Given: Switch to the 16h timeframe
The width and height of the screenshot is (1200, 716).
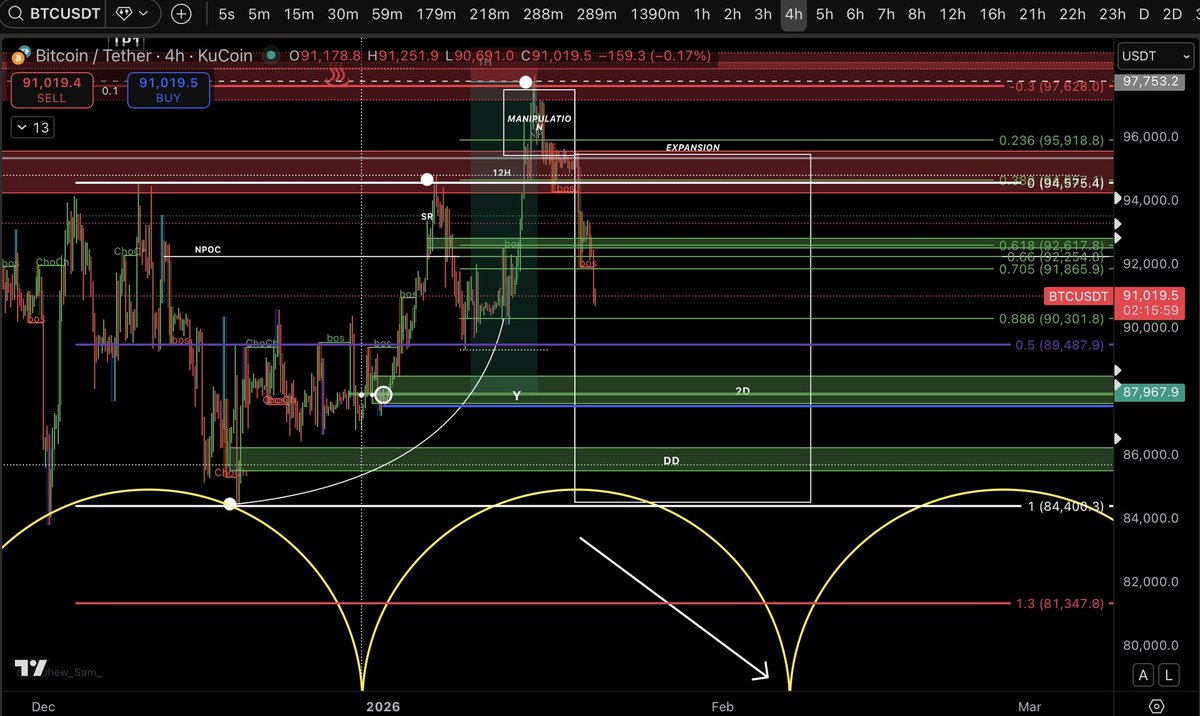Looking at the screenshot, I should pyautogui.click(x=993, y=15).
